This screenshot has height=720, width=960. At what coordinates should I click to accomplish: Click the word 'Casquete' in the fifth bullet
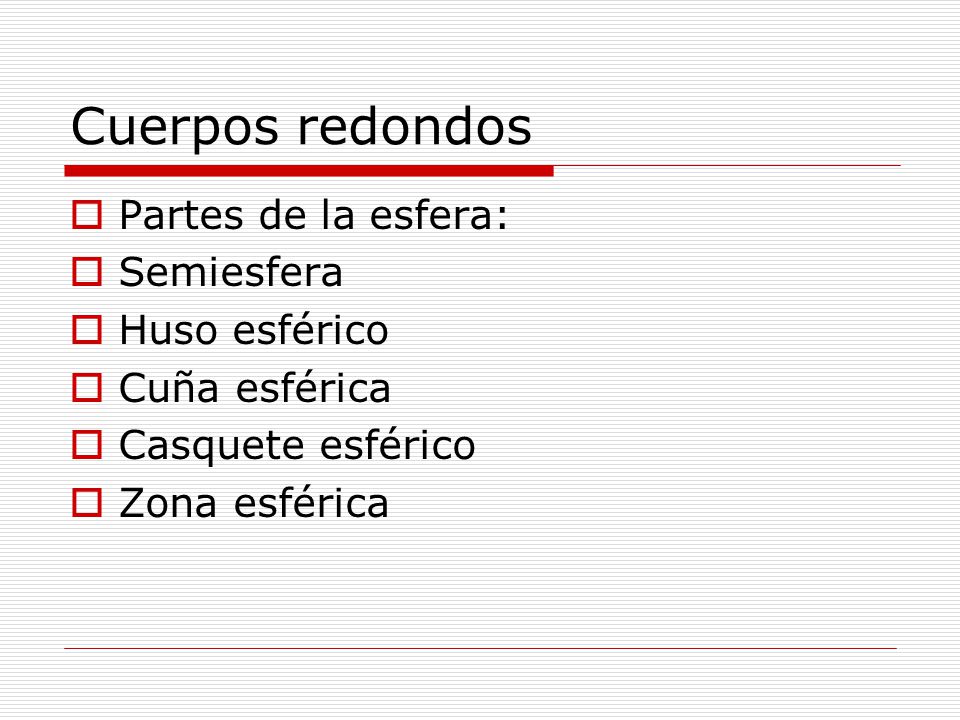(212, 446)
